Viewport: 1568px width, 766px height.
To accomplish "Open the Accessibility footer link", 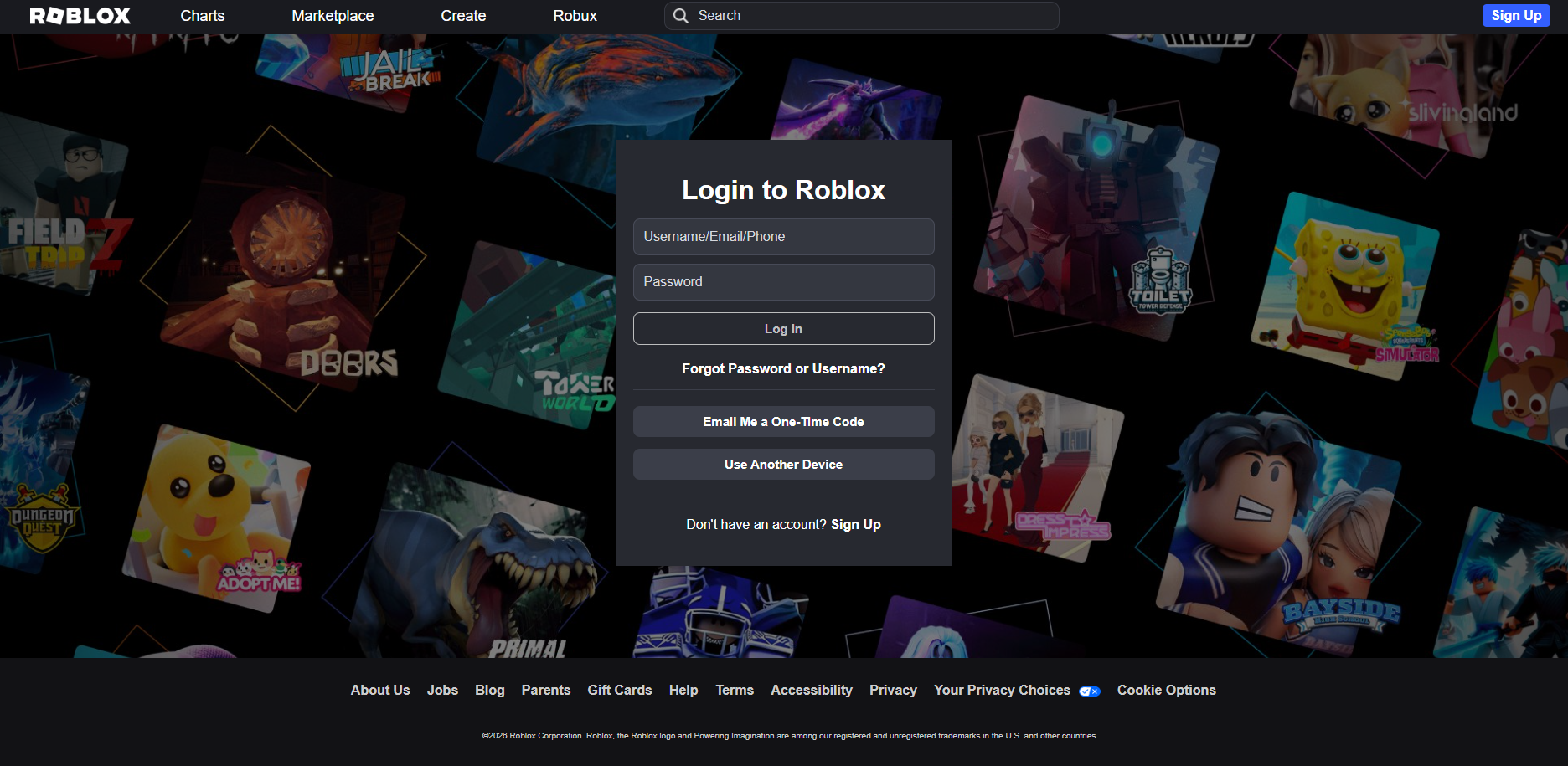I will pyautogui.click(x=812, y=690).
